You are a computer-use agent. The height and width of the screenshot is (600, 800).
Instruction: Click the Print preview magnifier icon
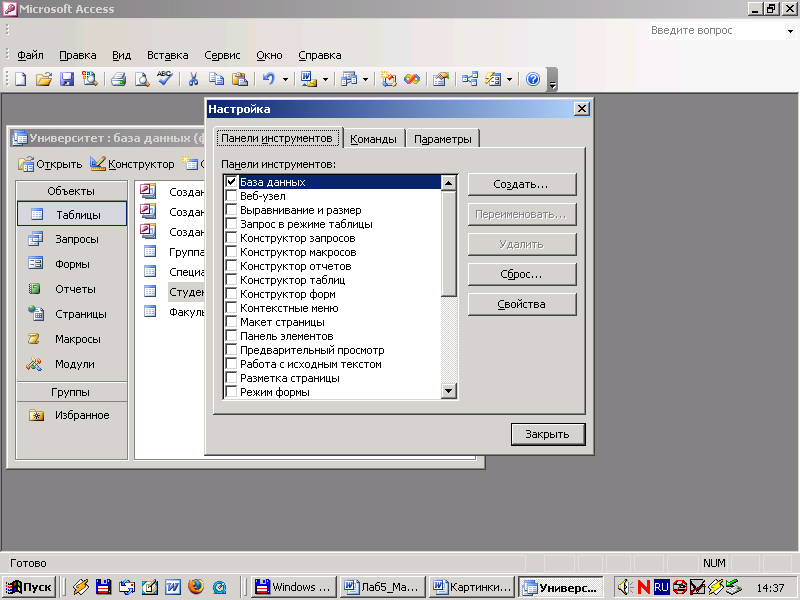click(141, 79)
